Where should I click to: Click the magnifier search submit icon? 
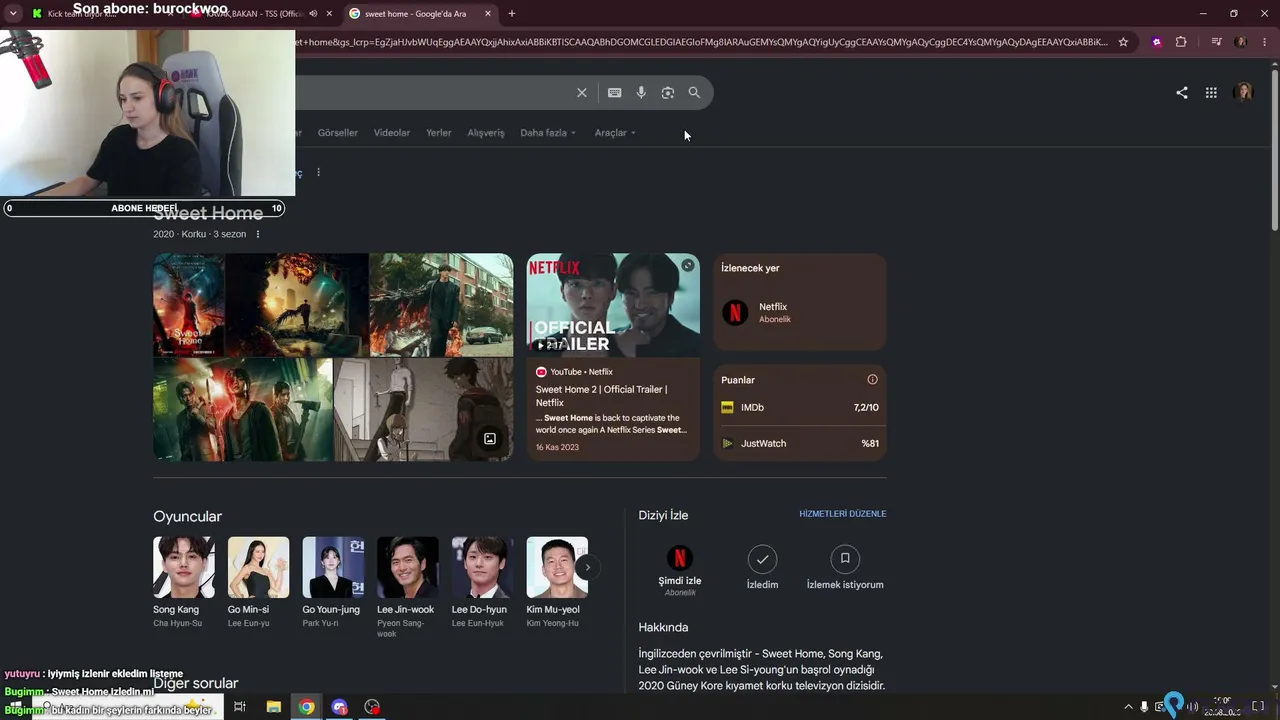[694, 93]
